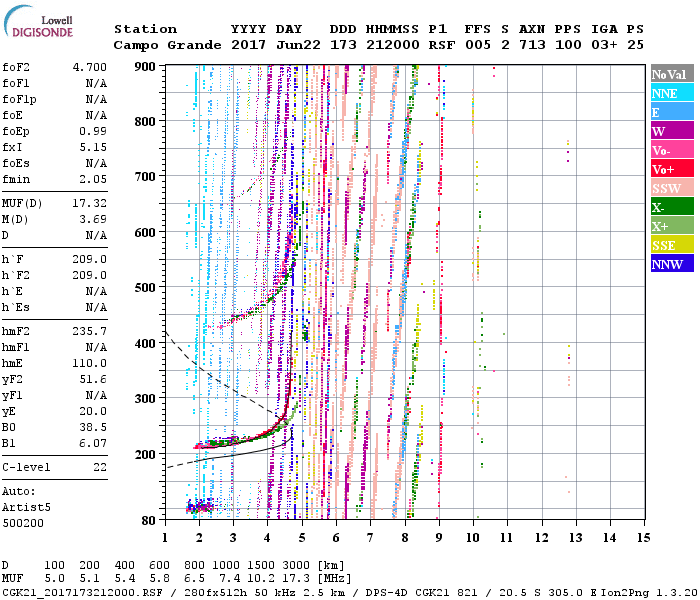
Task: Click the M(D) value 3.69
Action: click(93, 220)
